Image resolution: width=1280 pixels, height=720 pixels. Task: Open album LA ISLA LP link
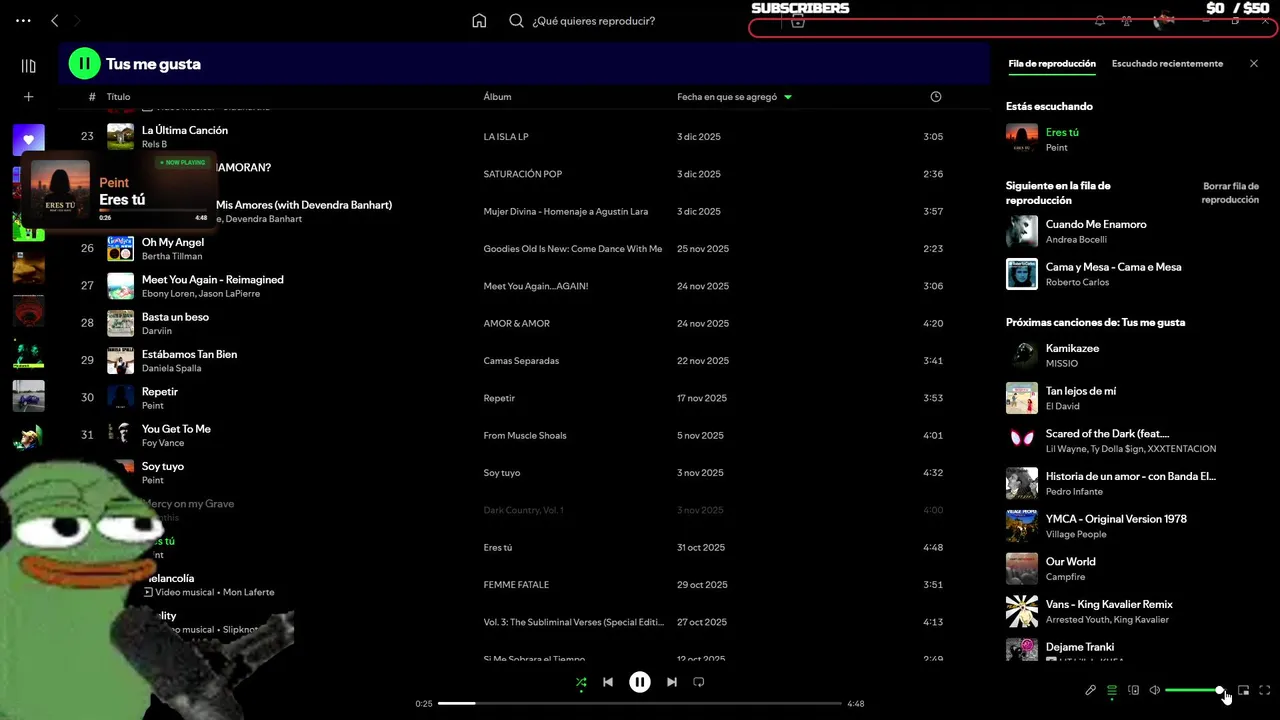point(506,137)
